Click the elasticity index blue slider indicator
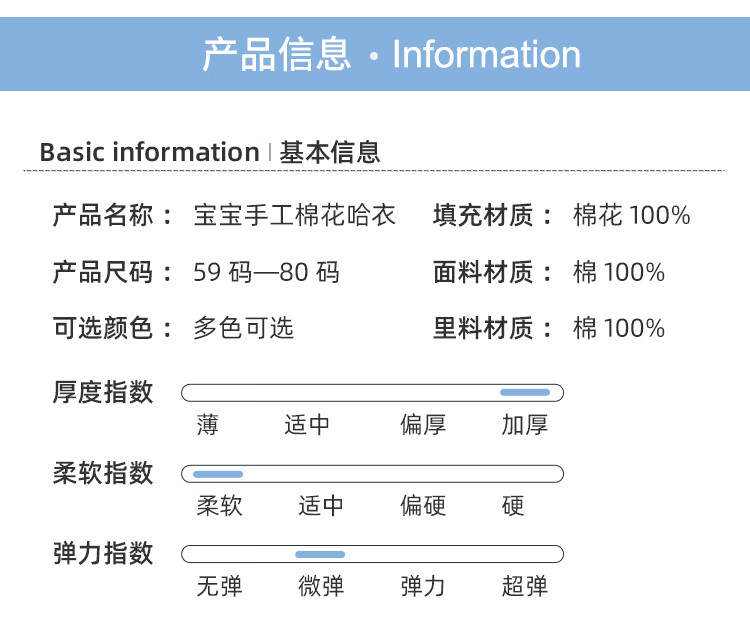 point(320,554)
